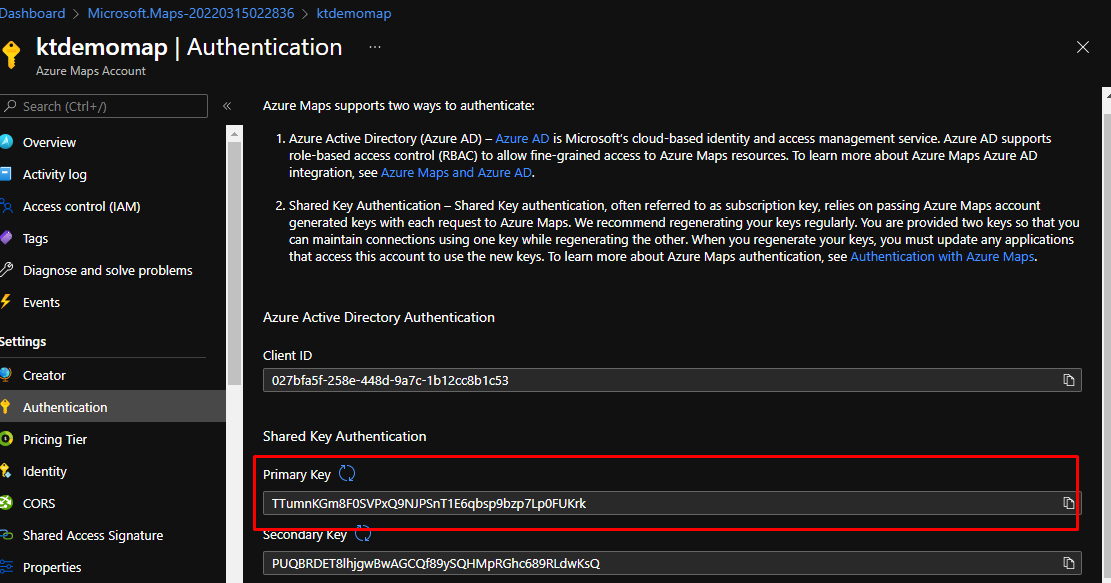Screen dimensions: 1111x583
Task: Open ktdemomap breadcrumb link
Action: point(354,13)
